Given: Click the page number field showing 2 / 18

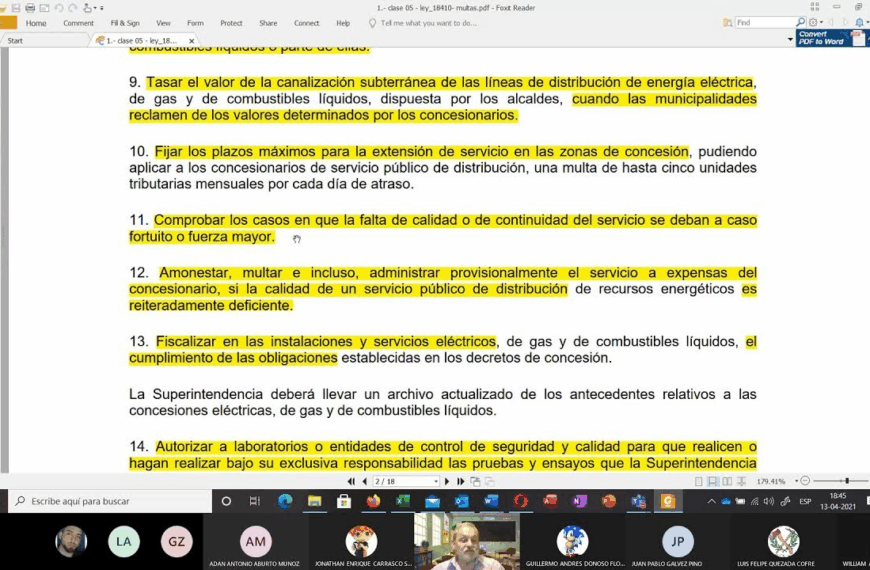Looking at the screenshot, I should 406,481.
